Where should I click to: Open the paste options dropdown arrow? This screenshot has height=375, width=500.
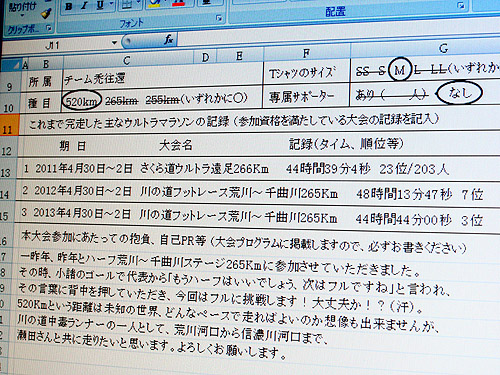click(x=22, y=15)
